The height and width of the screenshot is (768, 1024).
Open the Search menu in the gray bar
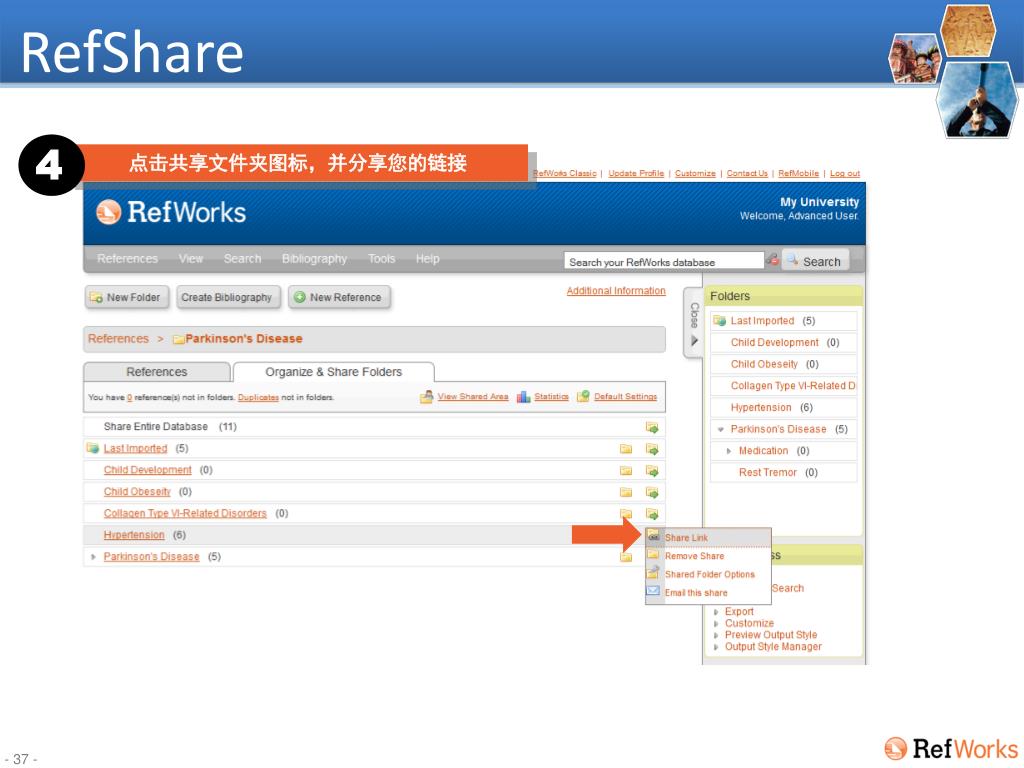click(x=242, y=259)
